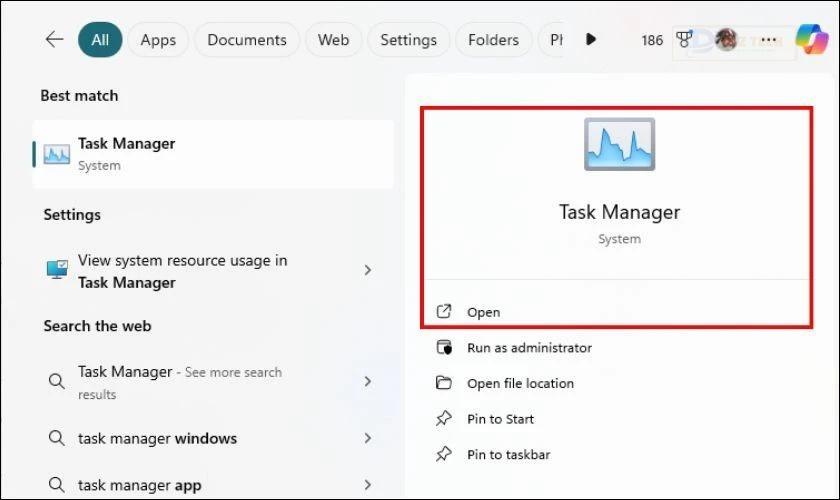Click the Open file location folder icon
This screenshot has width=840, height=500.
tap(444, 383)
